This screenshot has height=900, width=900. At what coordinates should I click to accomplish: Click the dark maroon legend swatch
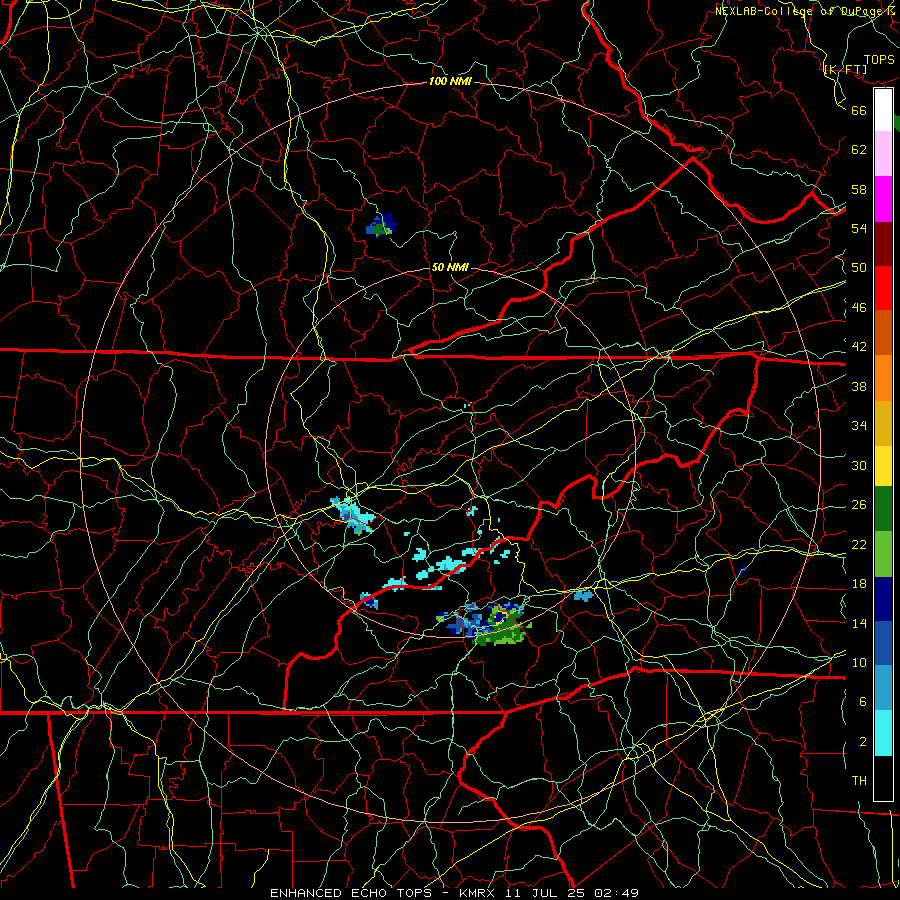[883, 243]
